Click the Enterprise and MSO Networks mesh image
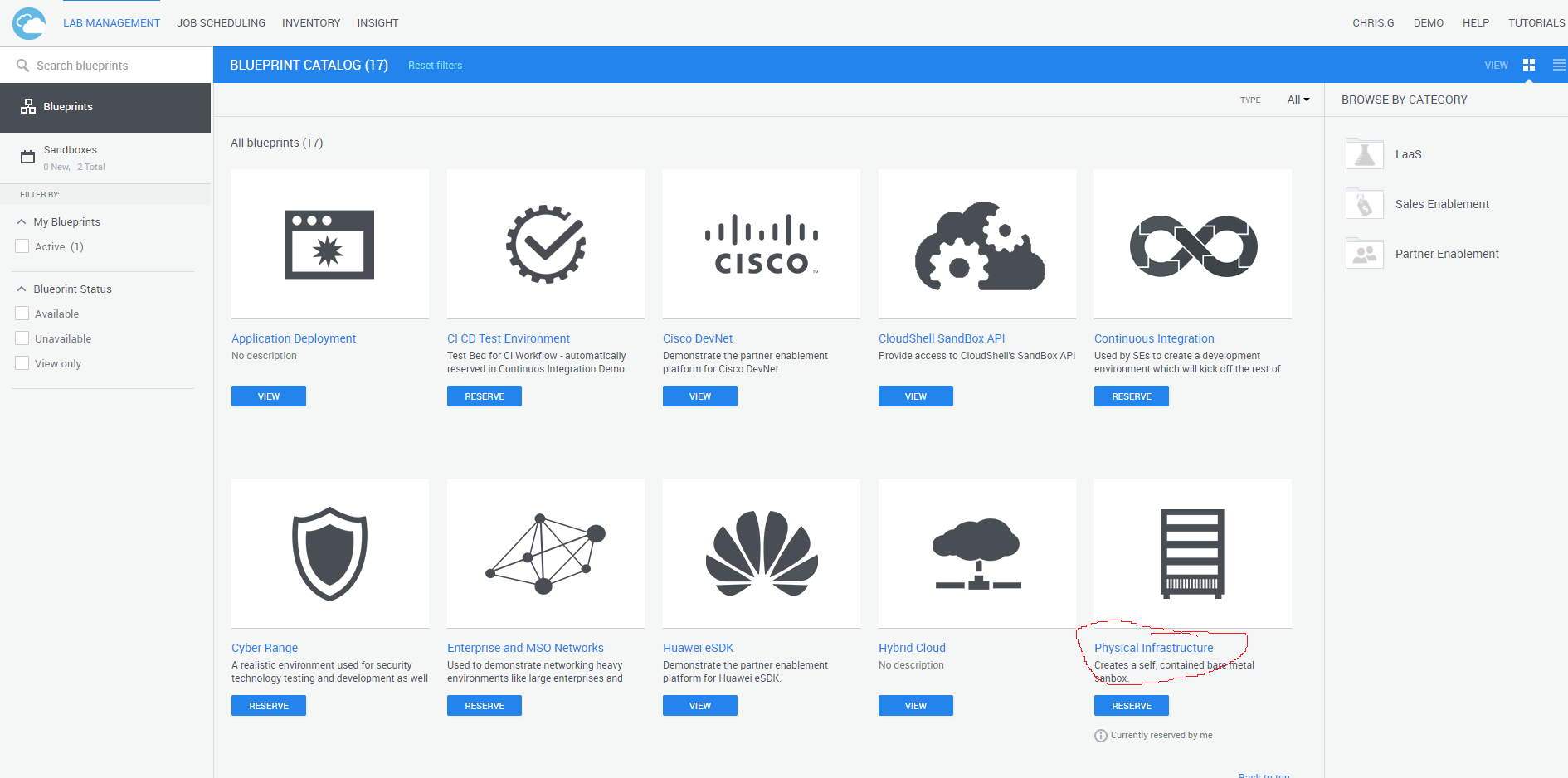 (x=546, y=553)
